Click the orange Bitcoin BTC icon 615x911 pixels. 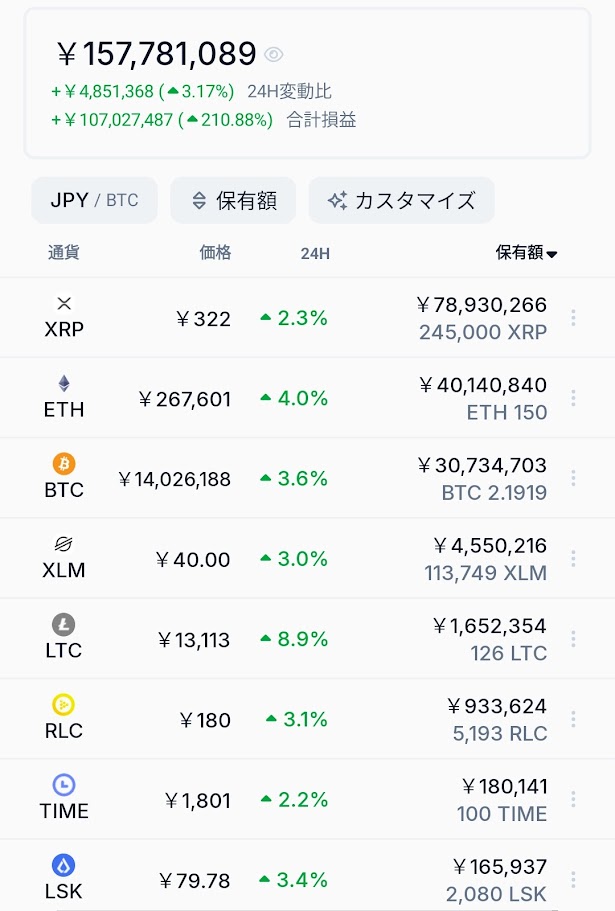(64, 464)
